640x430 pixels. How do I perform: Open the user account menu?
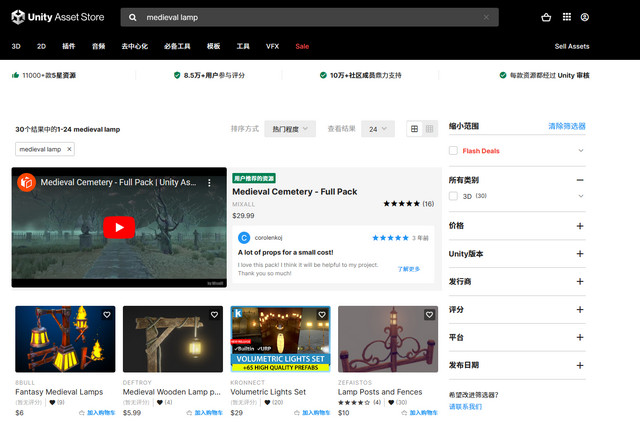coord(585,17)
